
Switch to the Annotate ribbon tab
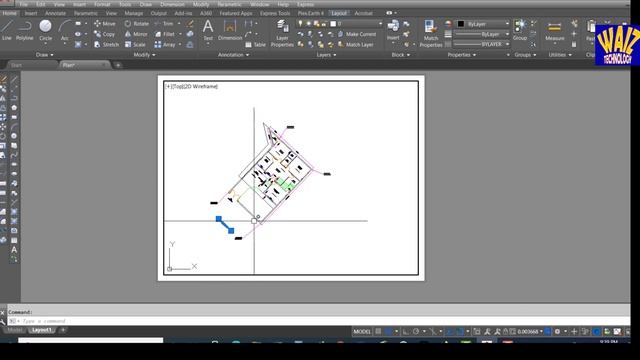tap(55, 13)
